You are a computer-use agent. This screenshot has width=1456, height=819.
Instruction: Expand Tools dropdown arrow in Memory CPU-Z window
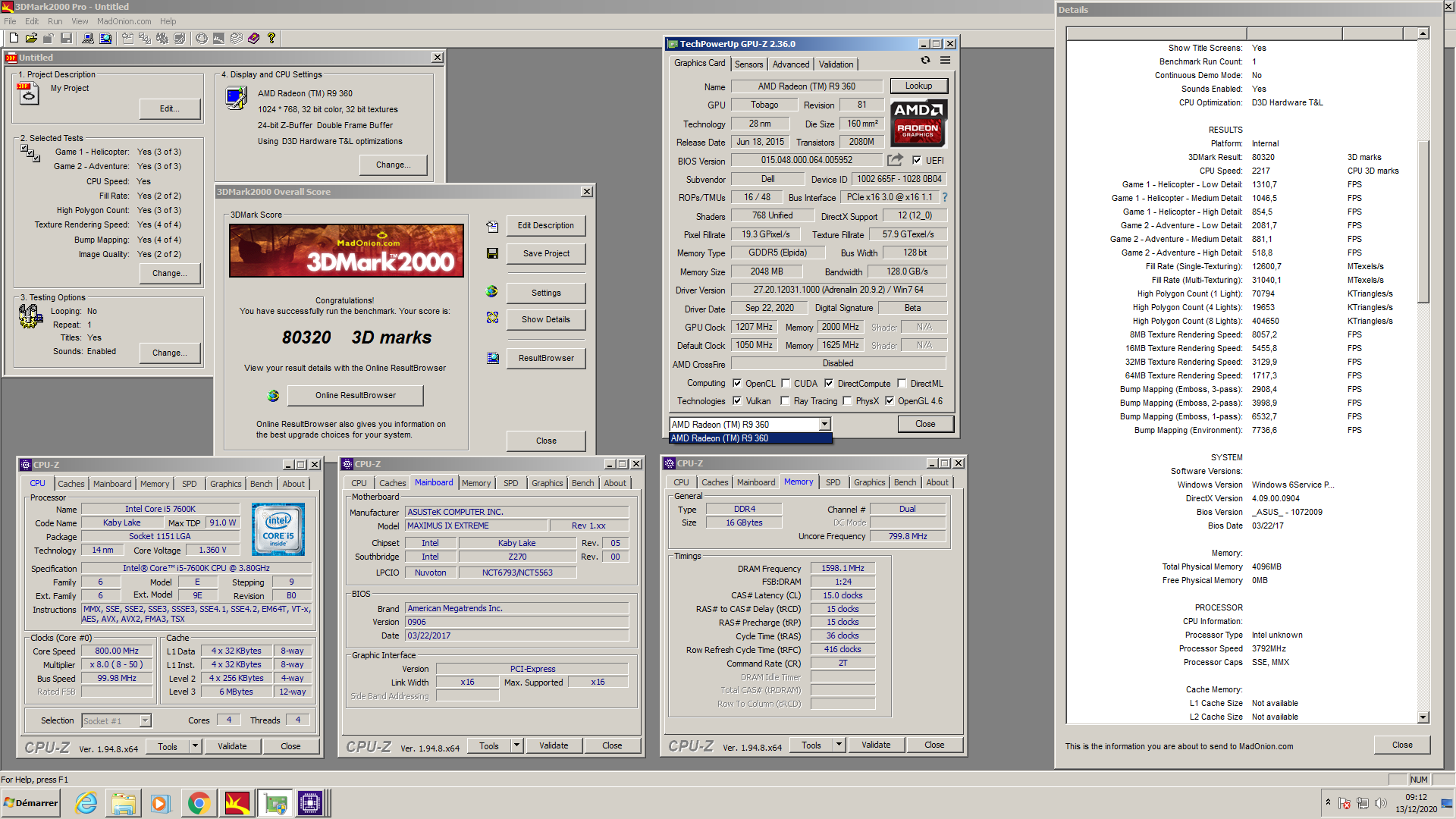tap(839, 745)
